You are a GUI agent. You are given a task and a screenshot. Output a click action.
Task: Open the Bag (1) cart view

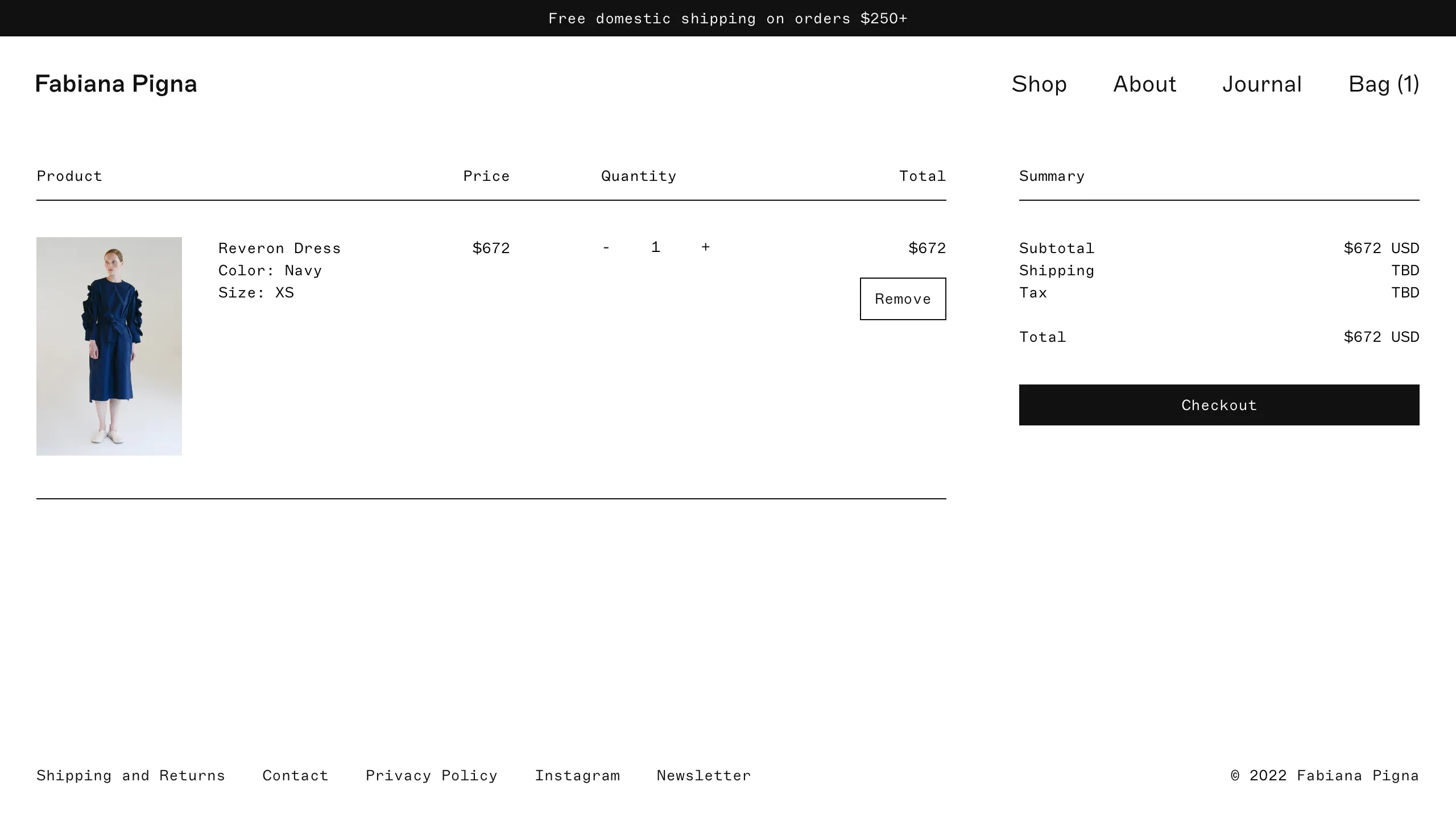(1383, 84)
